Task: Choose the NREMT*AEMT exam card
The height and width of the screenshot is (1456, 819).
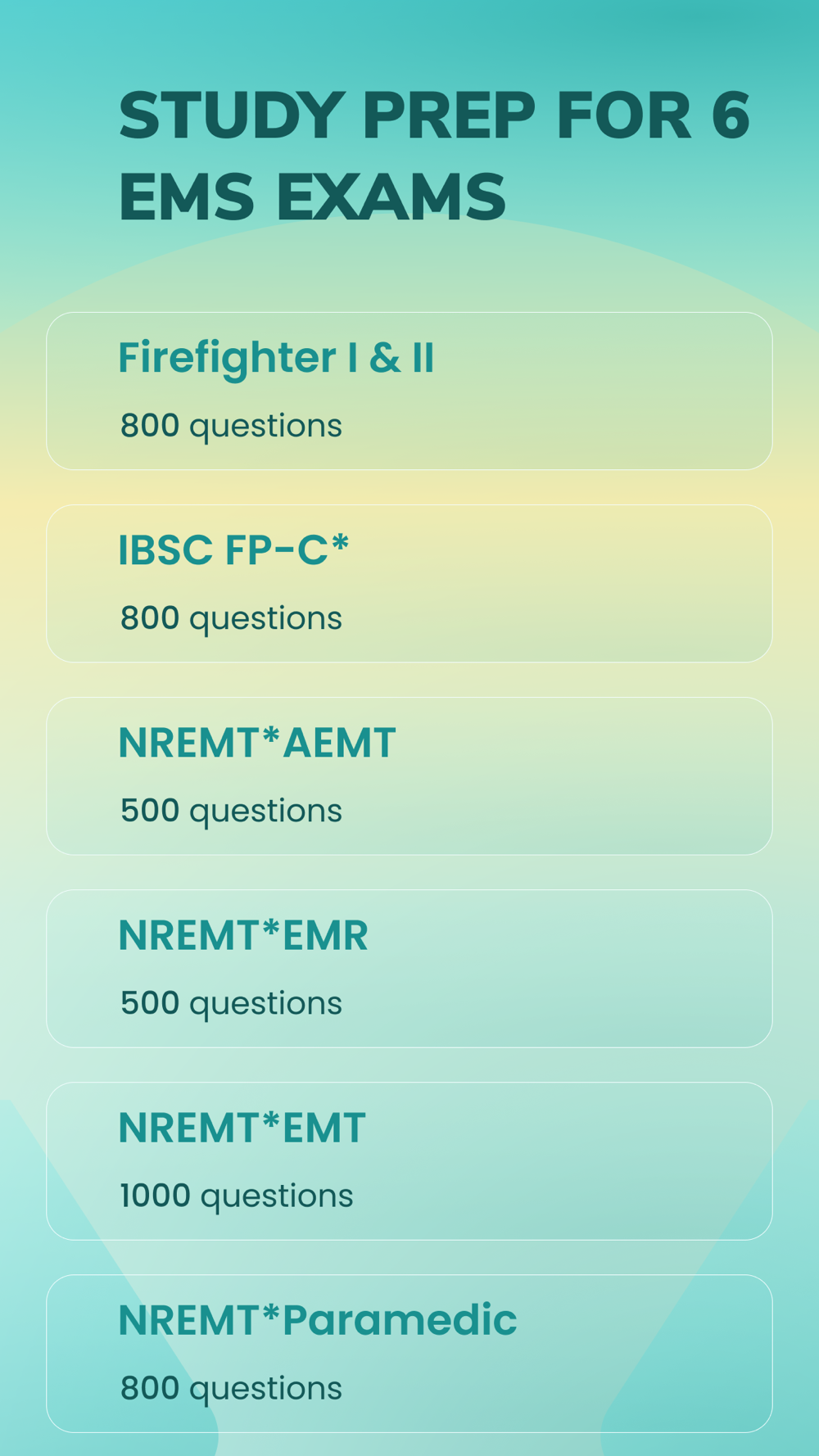Action: [409, 775]
